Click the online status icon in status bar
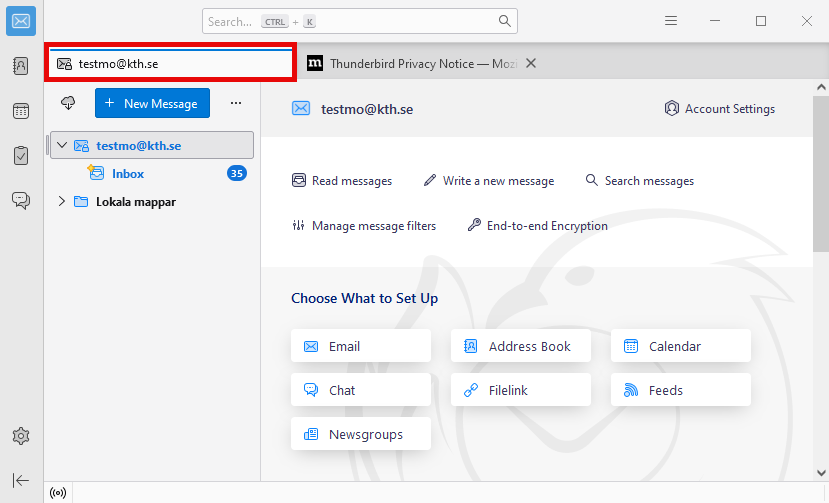The height and width of the screenshot is (503, 829). 58,492
